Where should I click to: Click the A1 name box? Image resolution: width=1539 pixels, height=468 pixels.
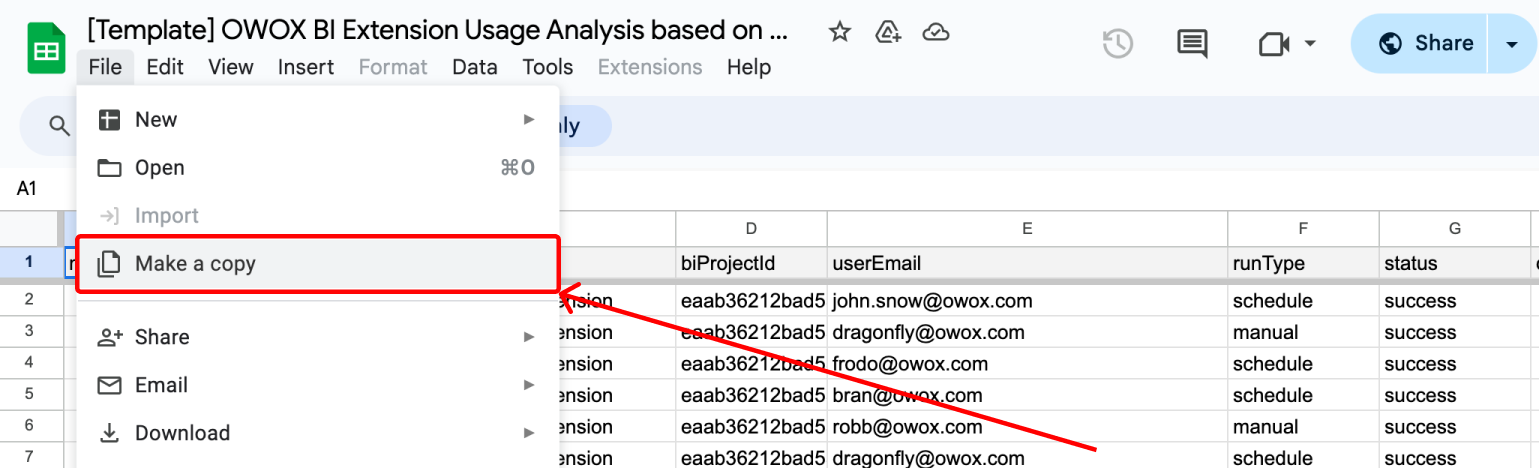click(27, 188)
